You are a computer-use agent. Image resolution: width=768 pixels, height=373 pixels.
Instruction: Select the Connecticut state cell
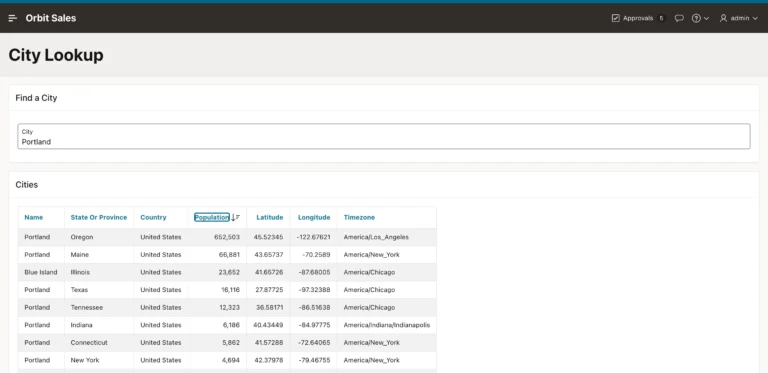[89, 343]
